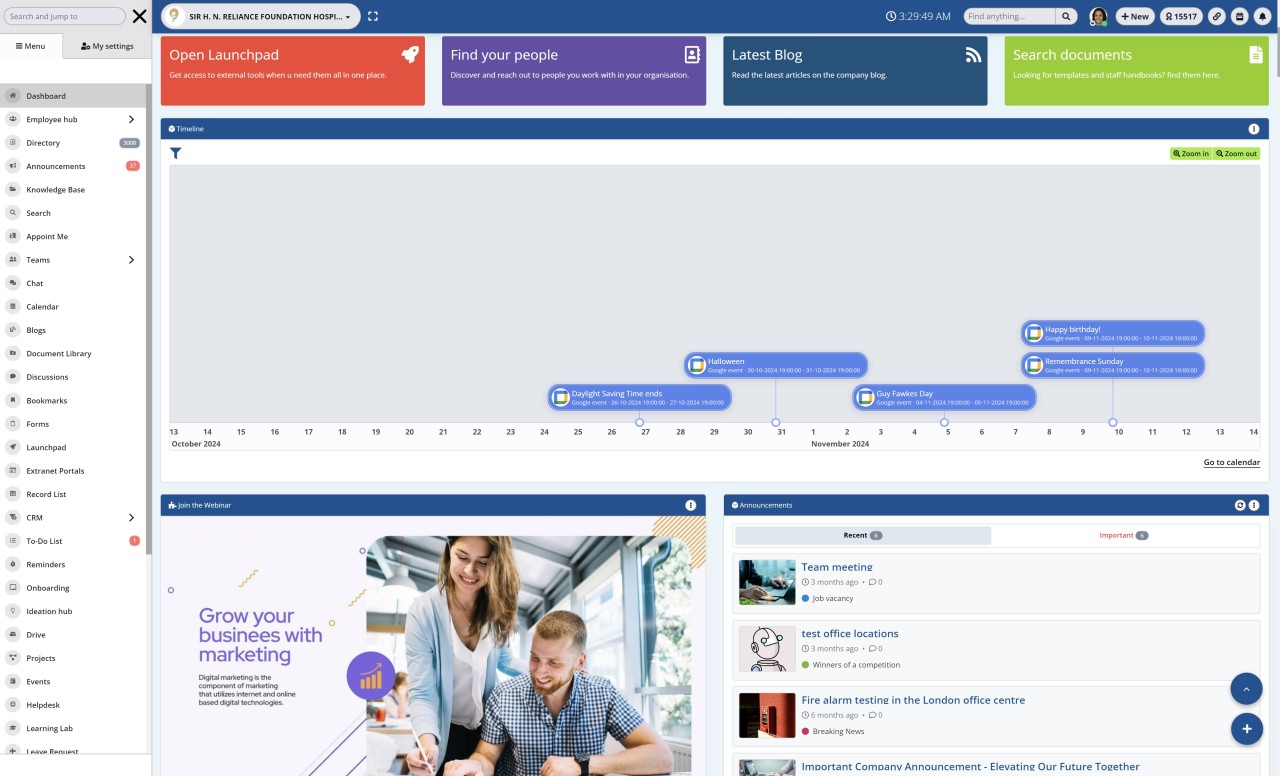Expand the CRM sidebar section
The height and width of the screenshot is (776, 1280).
point(131,518)
